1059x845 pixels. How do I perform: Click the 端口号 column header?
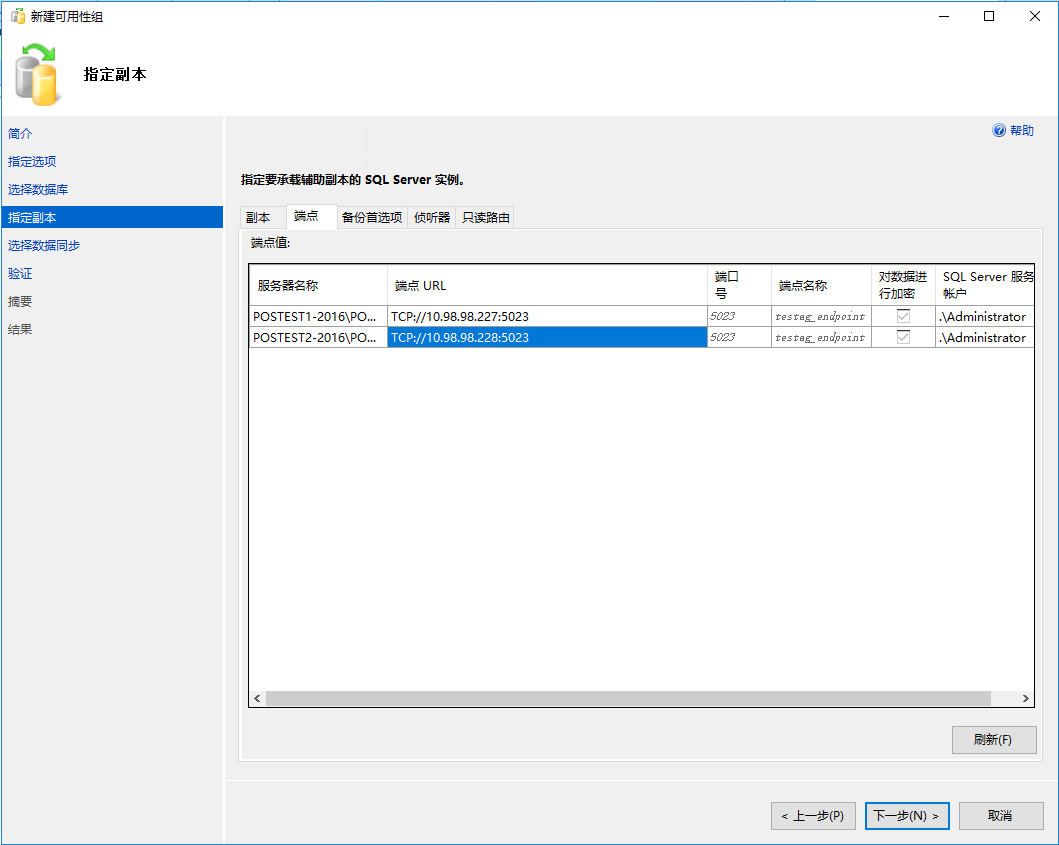point(739,285)
